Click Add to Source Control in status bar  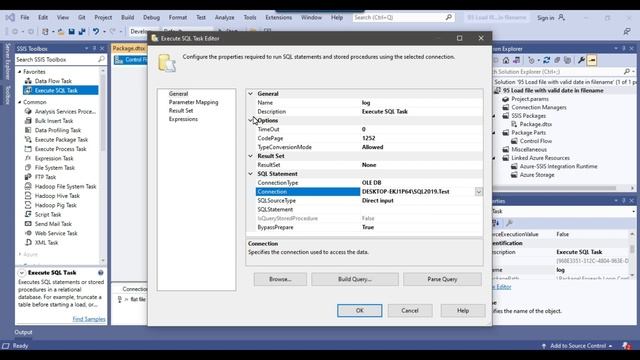pyautogui.click(x=577, y=346)
